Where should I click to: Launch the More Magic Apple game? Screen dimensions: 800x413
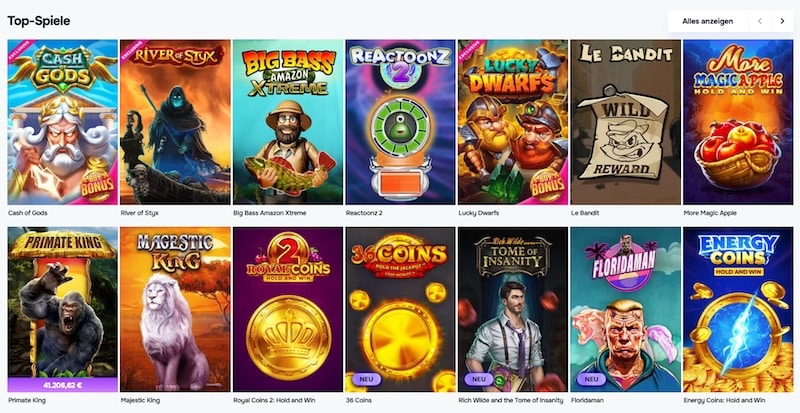click(x=738, y=122)
